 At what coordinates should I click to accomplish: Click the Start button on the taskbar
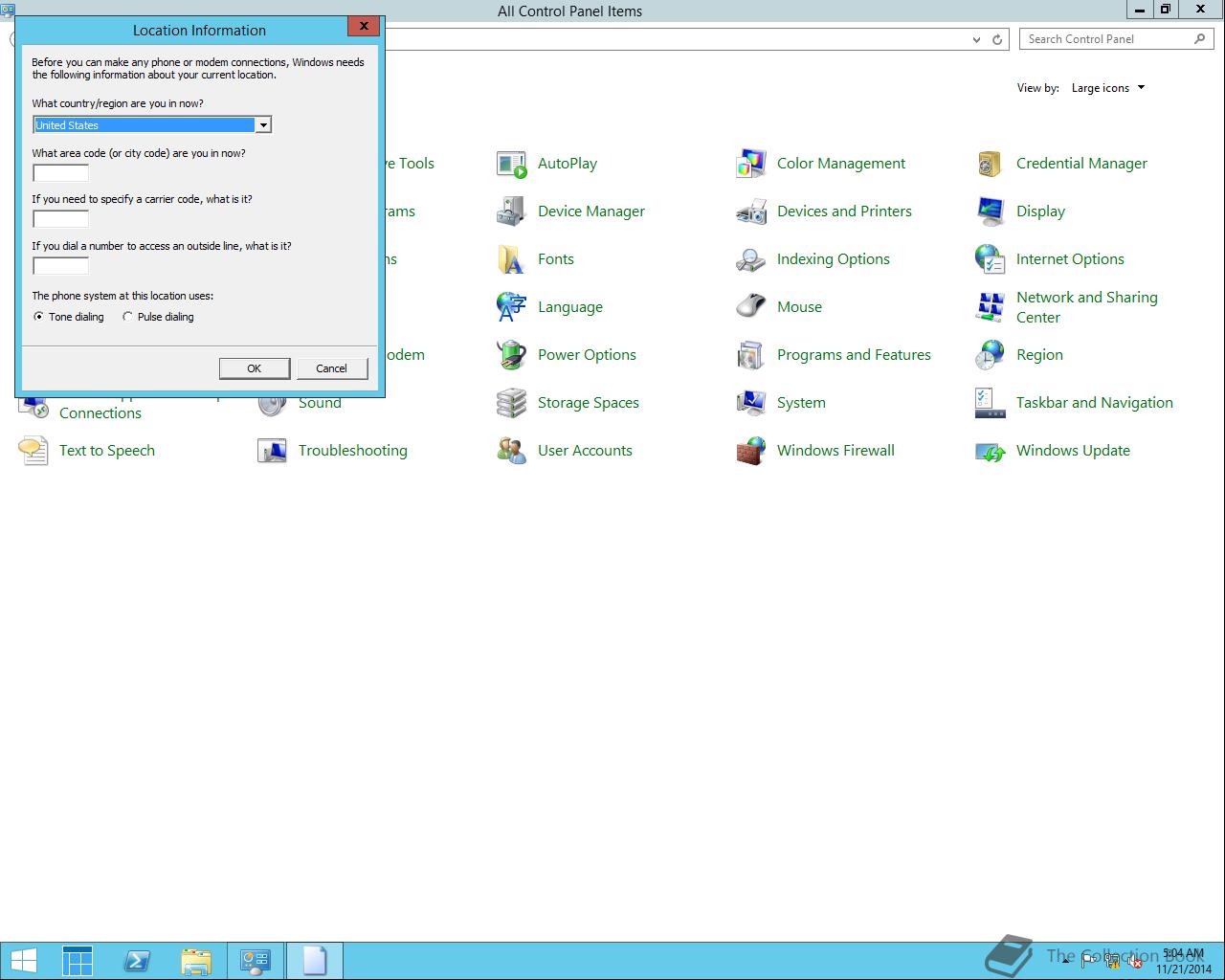tap(23, 961)
